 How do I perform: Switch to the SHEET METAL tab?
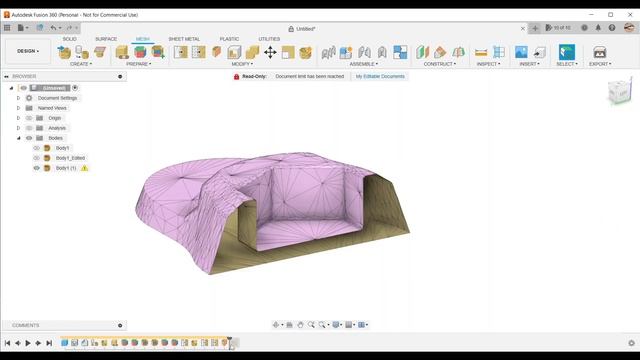(184, 39)
